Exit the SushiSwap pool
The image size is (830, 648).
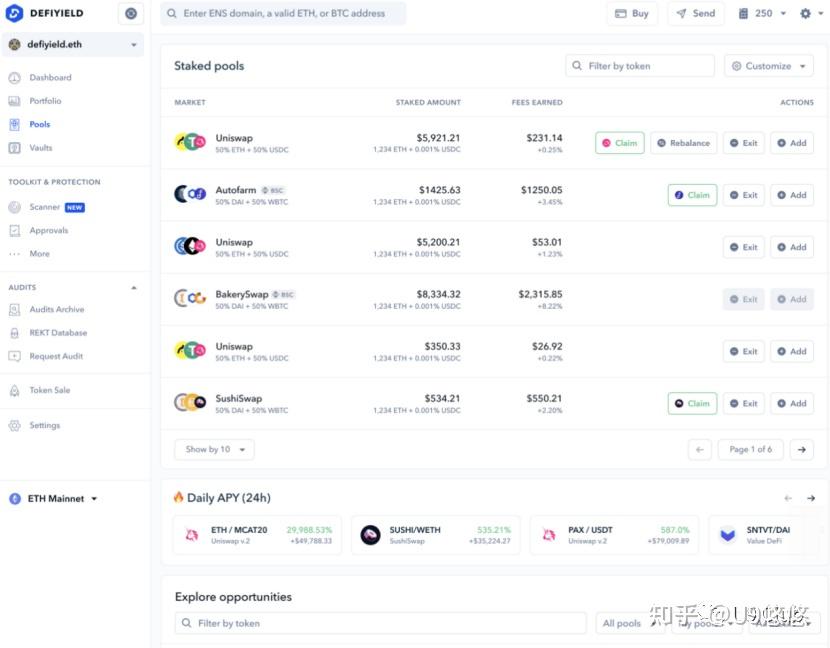coord(744,403)
